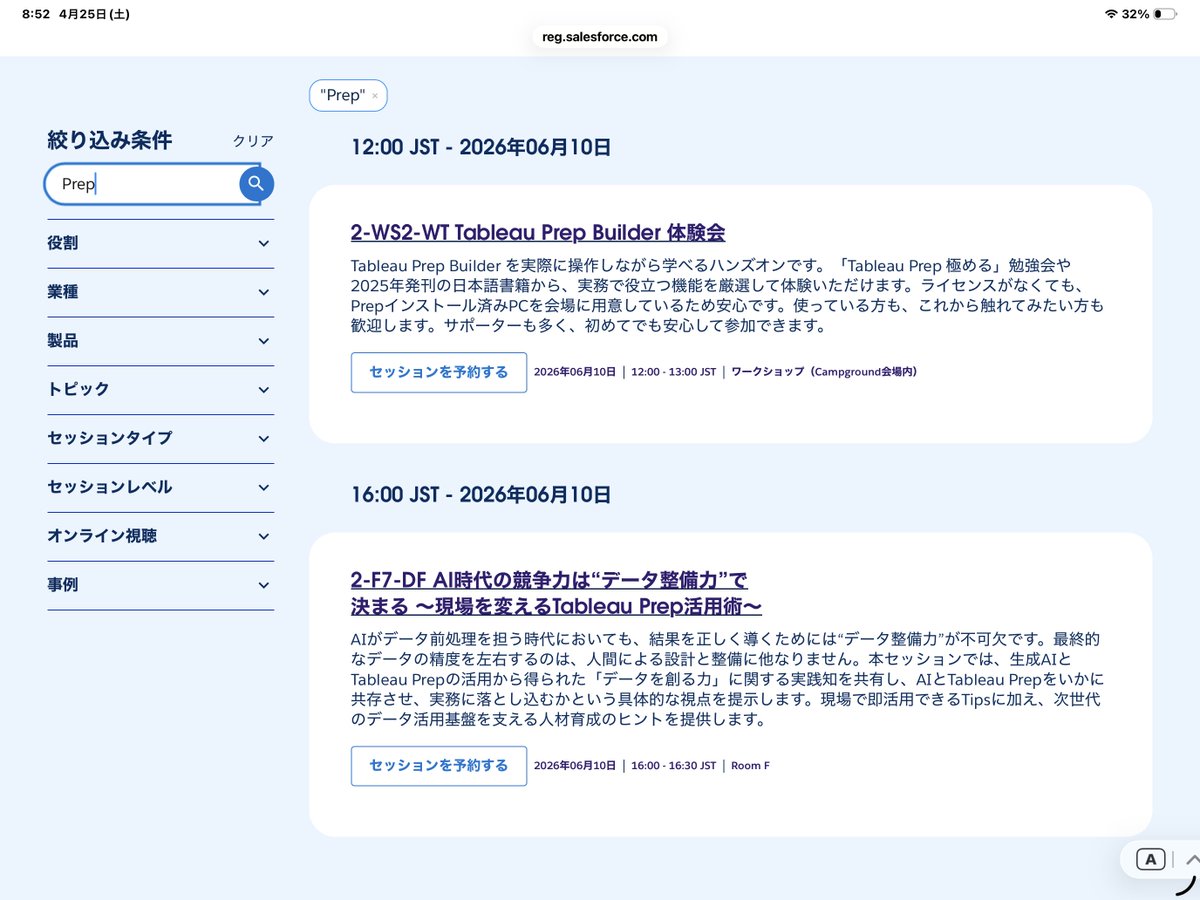1200x900 pixels.
Task: Expand the セッションレベル filter
Action: point(160,487)
